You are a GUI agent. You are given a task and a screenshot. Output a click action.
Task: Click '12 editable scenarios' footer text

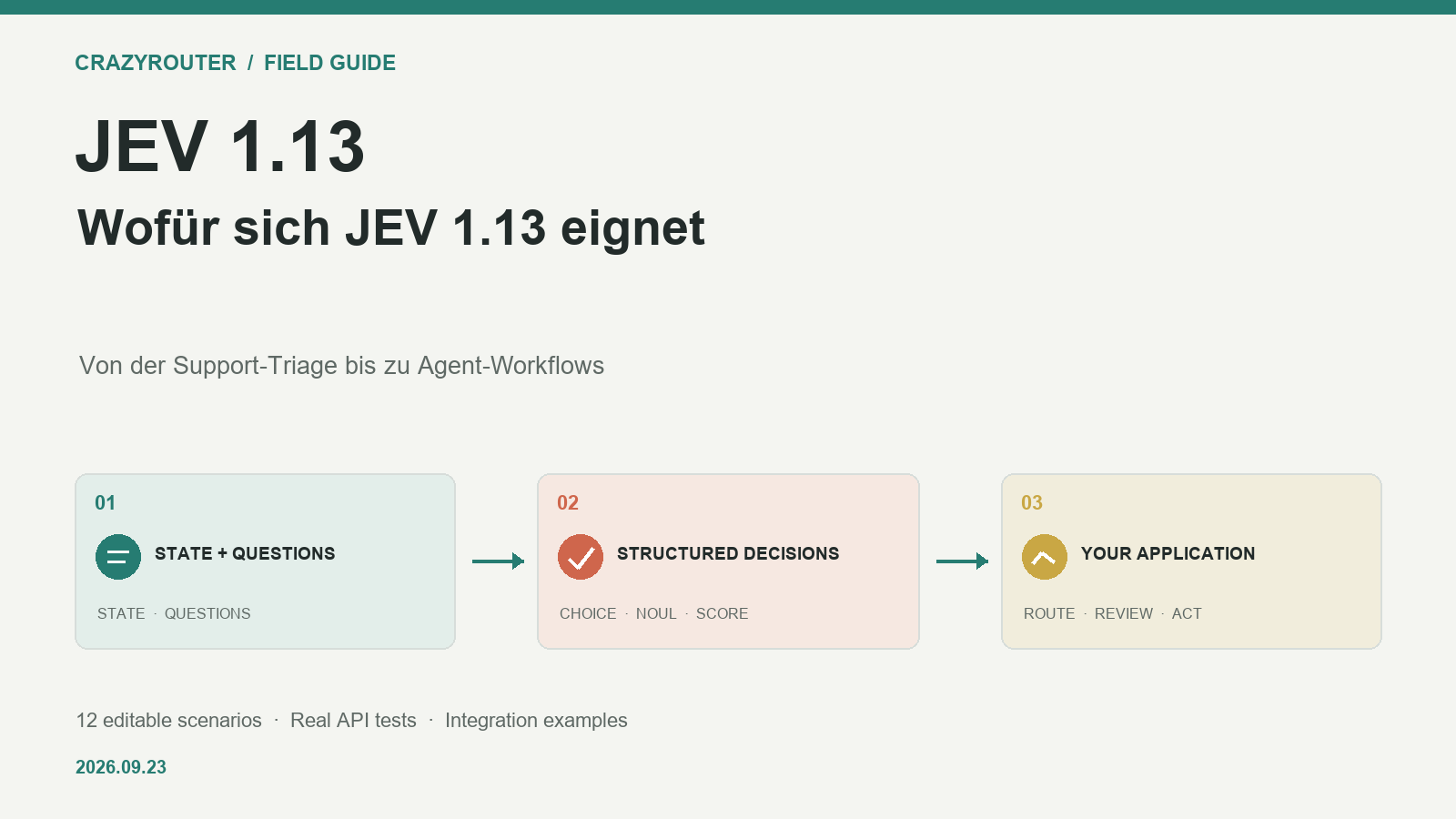[x=169, y=721]
